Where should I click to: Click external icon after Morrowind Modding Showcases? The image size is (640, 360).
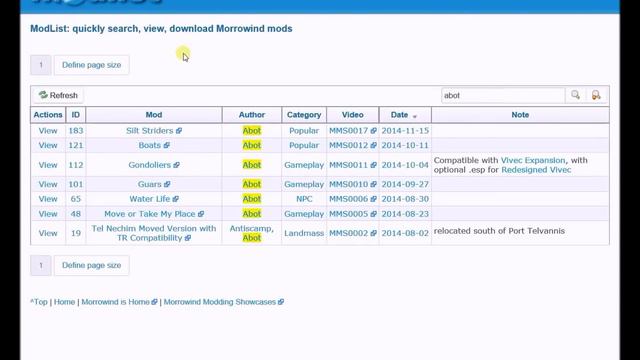pos(281,302)
